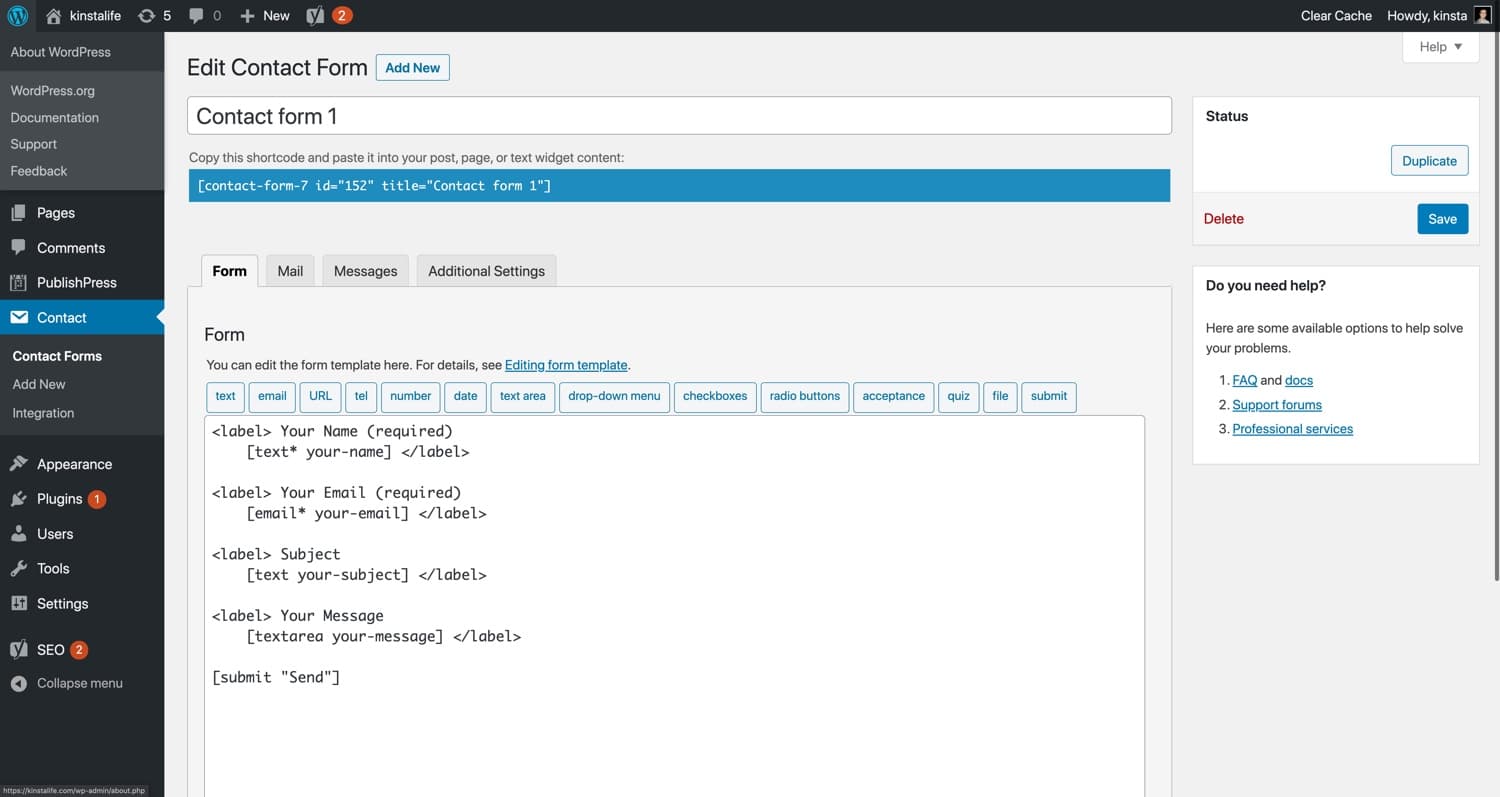Switch to the Mail tab

[289, 270]
